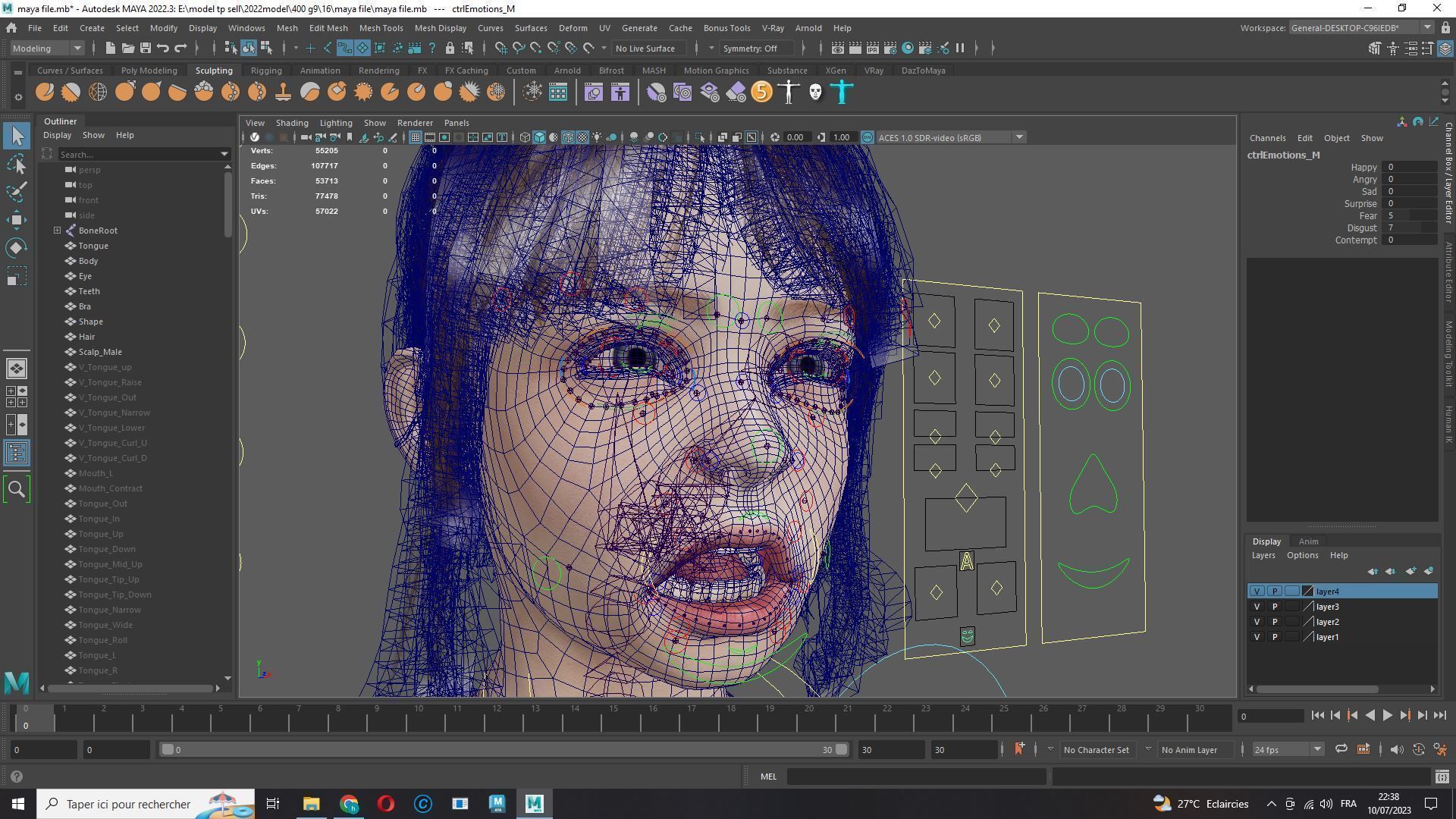
Task: Click the Undo arrow icon
Action: click(163, 48)
